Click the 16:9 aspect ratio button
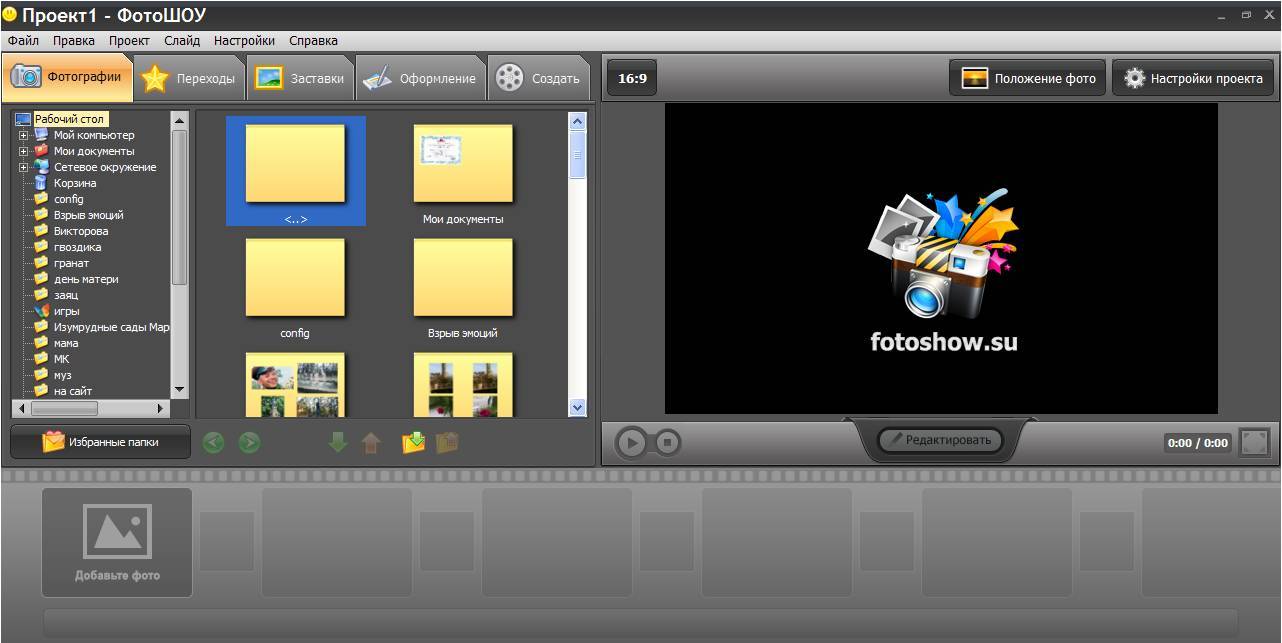This screenshot has width=1282, height=643. tap(632, 78)
